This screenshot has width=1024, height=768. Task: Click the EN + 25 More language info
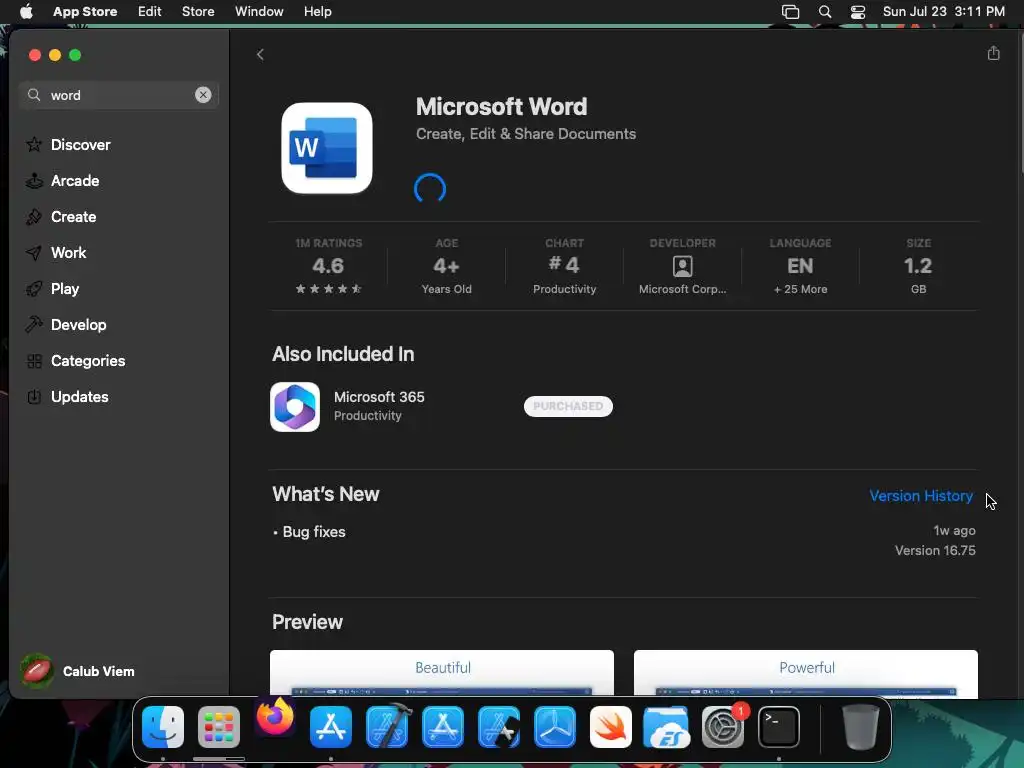coord(801,268)
